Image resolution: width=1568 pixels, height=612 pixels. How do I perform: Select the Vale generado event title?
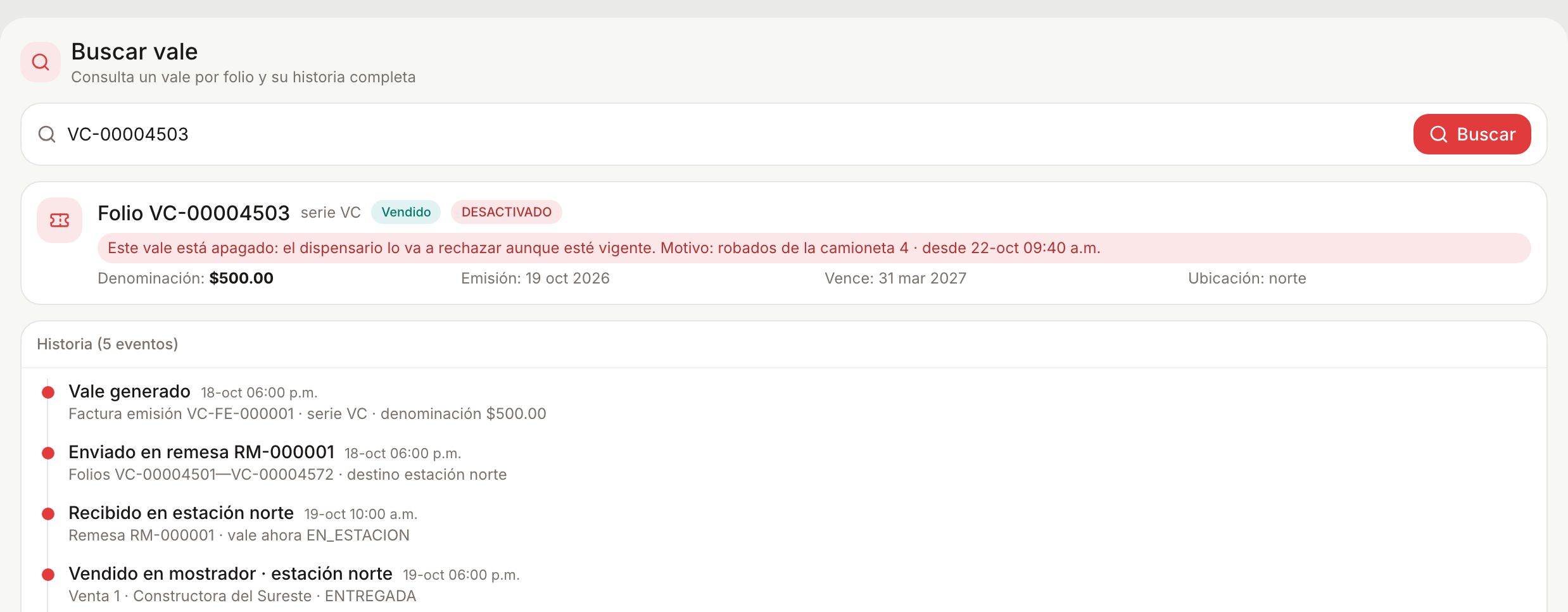pyautogui.click(x=129, y=392)
